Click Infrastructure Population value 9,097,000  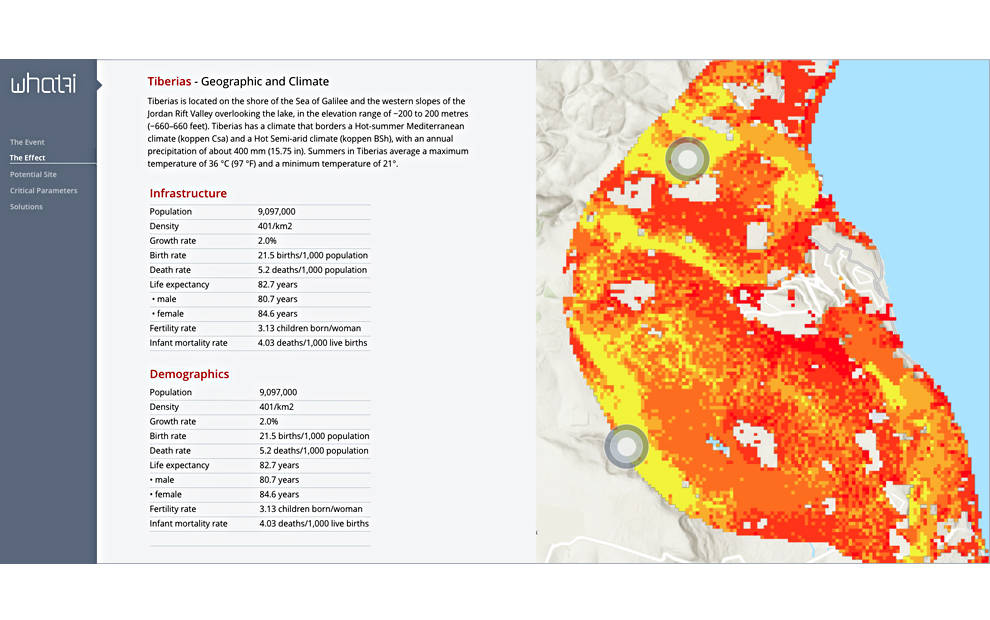click(x=277, y=212)
